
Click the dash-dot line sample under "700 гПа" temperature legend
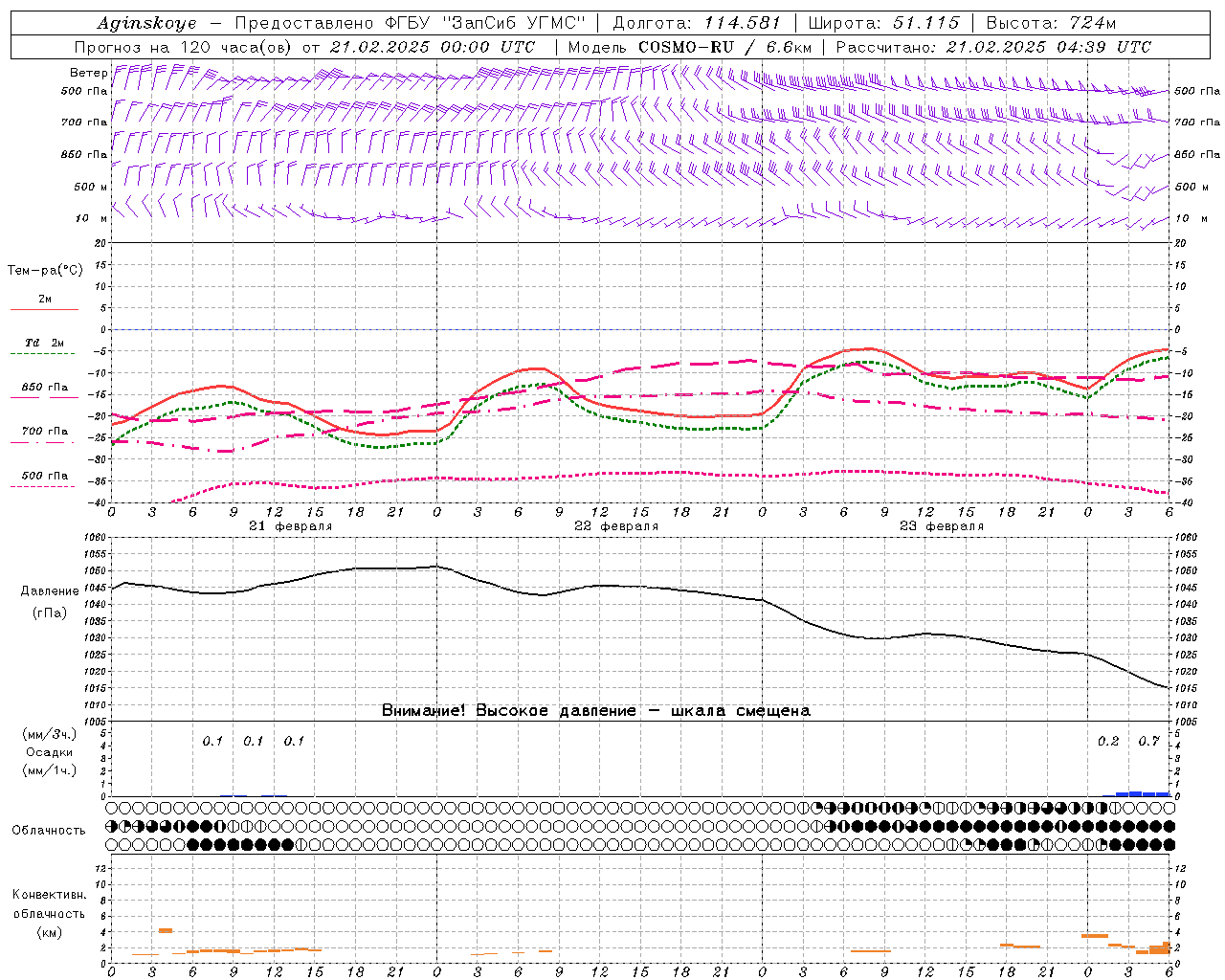click(44, 442)
